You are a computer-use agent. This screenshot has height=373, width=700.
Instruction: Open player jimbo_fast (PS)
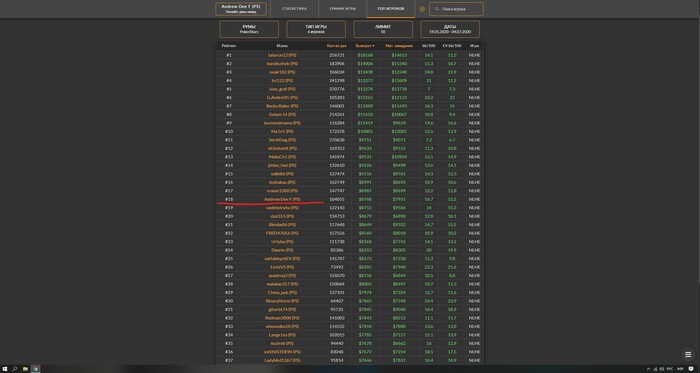point(282,165)
